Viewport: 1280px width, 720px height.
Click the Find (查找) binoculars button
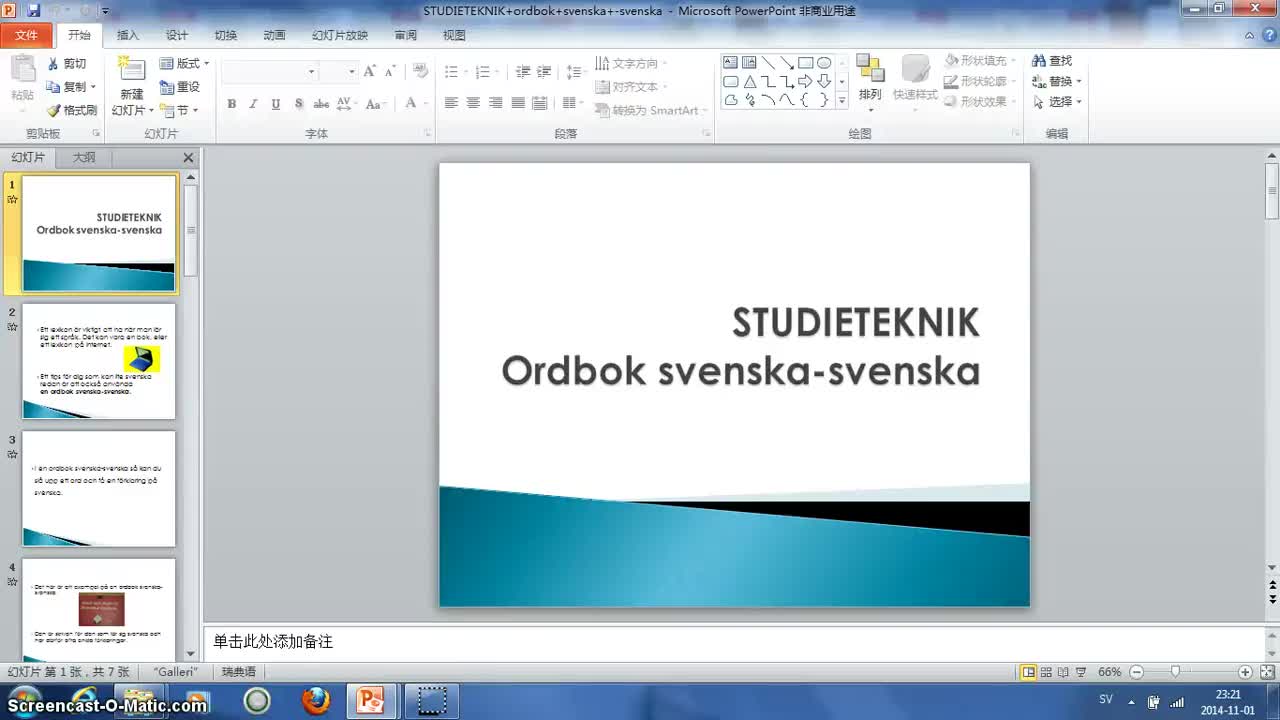(x=1052, y=61)
